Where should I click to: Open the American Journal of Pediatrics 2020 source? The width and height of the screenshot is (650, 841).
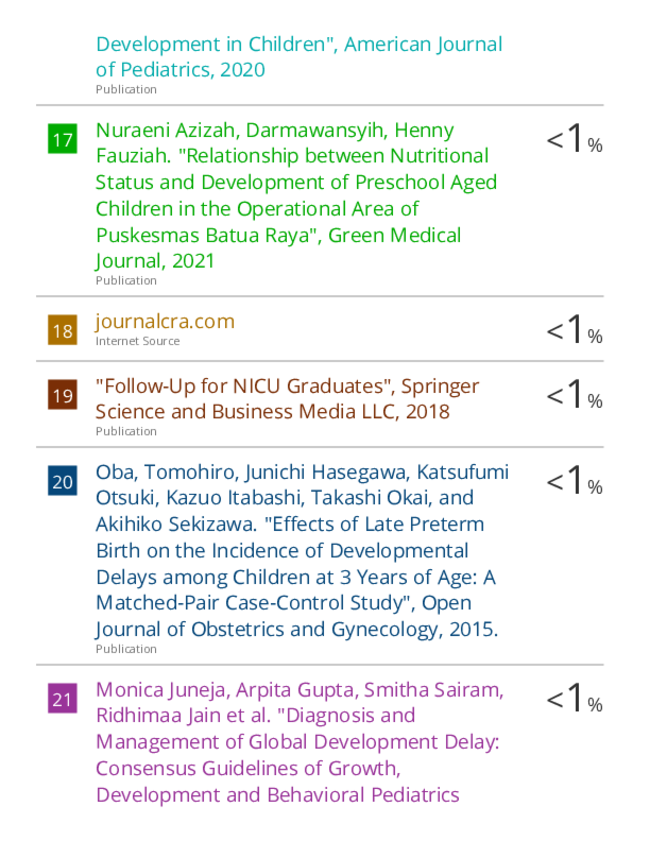tap(299, 57)
